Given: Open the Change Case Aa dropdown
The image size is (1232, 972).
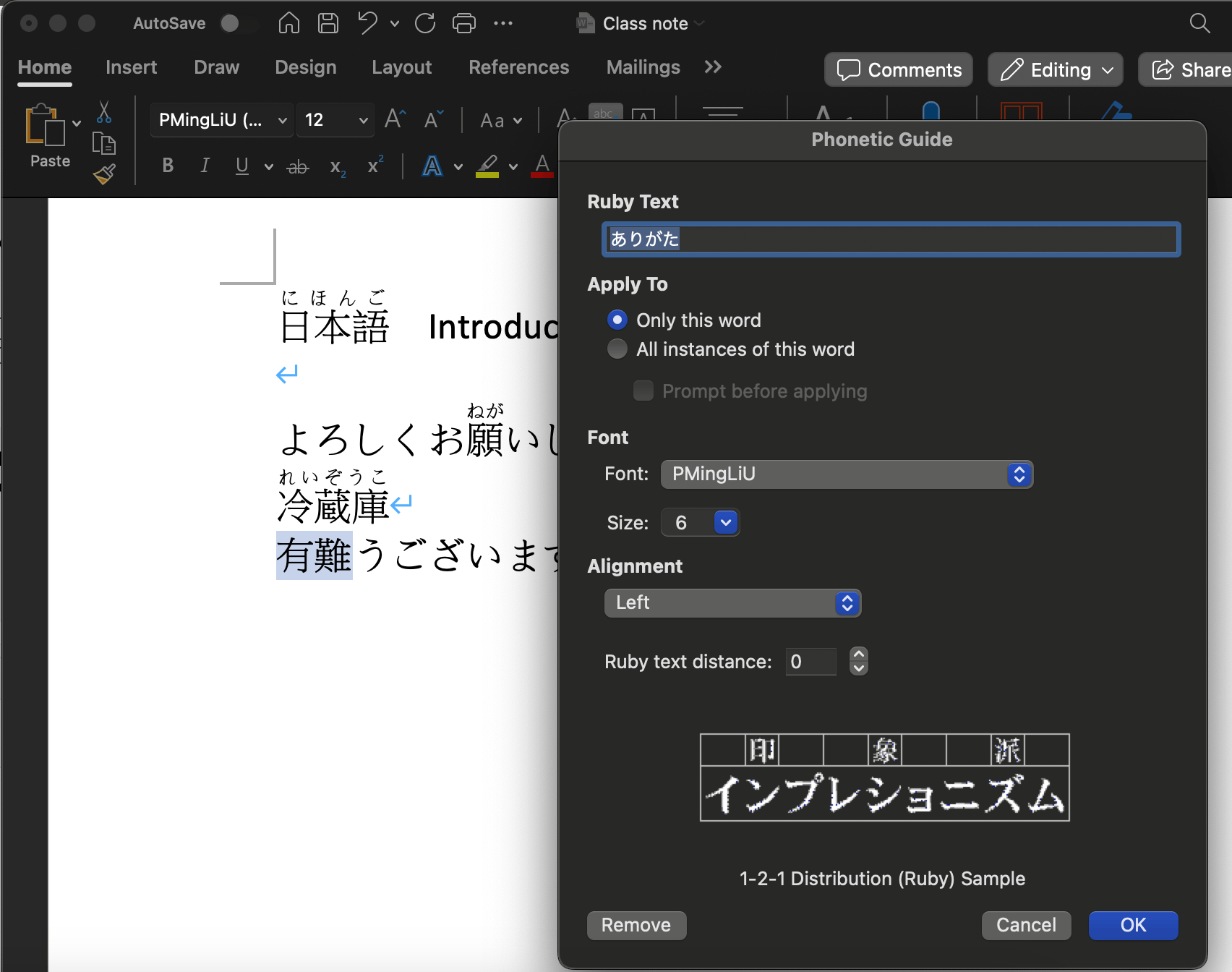Looking at the screenshot, I should pos(501,120).
